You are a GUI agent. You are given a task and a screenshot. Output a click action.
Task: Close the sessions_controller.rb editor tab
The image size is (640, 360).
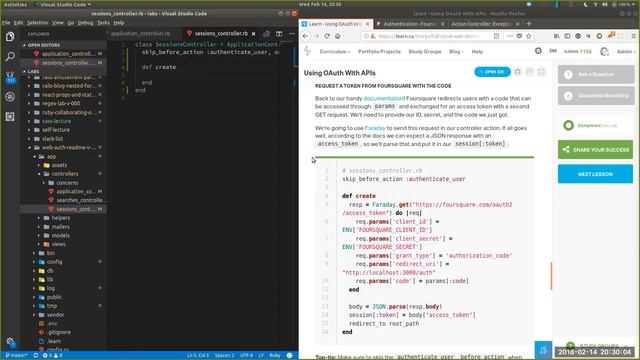(x=253, y=33)
